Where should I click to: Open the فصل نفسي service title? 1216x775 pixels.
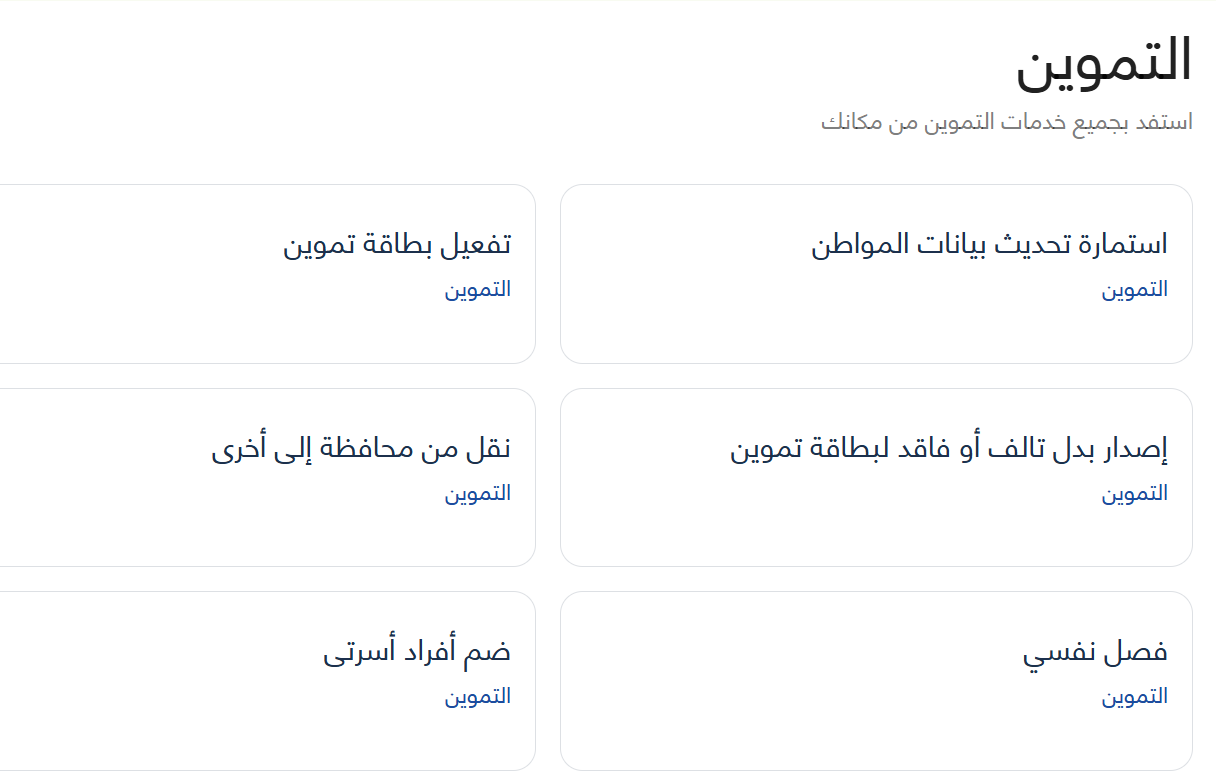coord(1095,653)
